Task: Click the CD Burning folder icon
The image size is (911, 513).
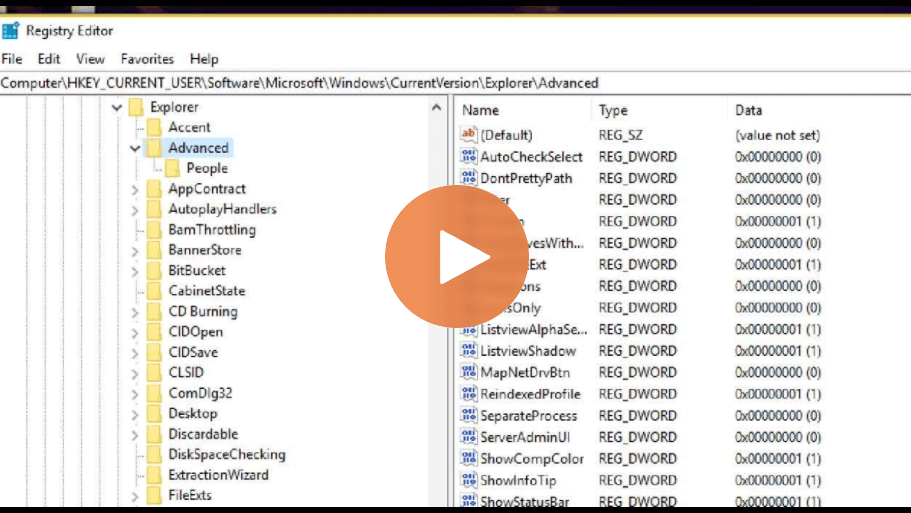Action: click(x=153, y=311)
